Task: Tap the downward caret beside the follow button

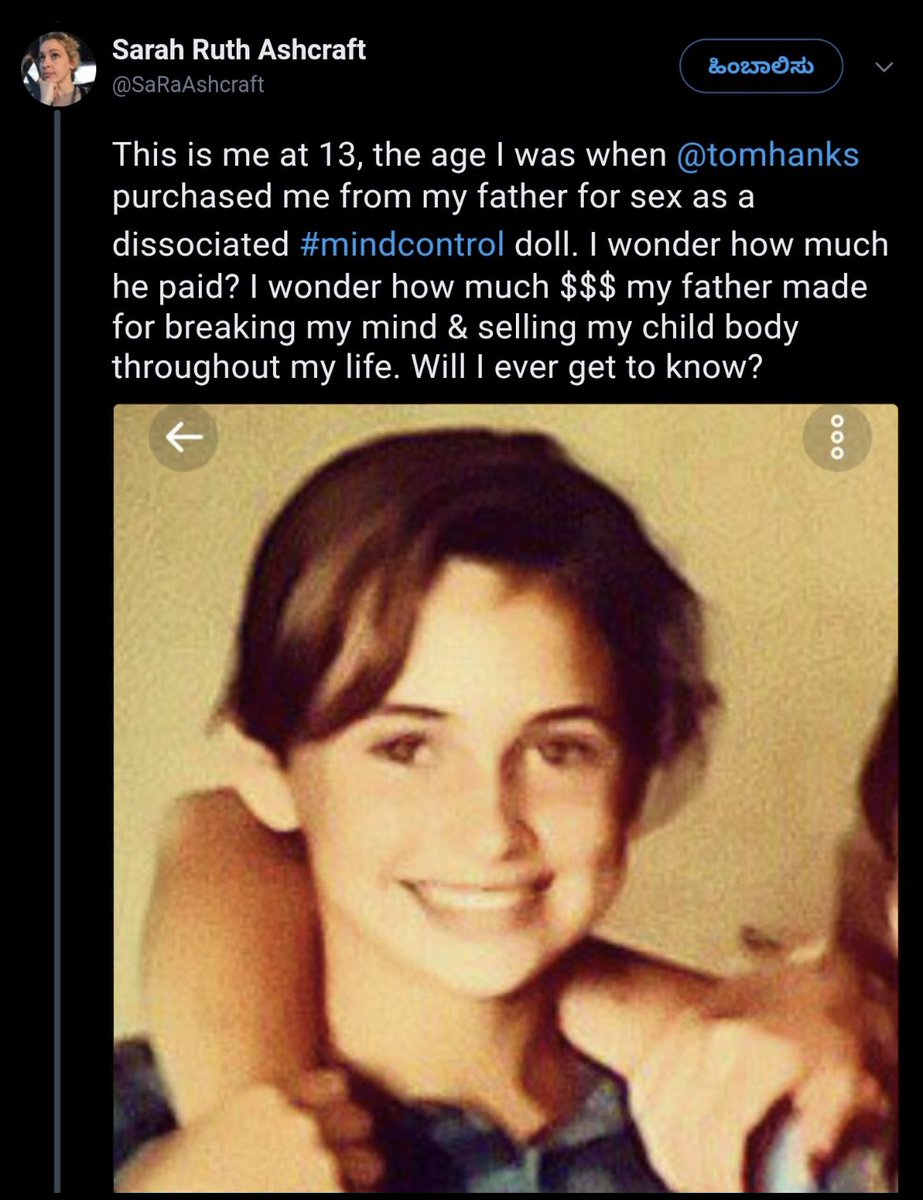Action: tap(884, 67)
